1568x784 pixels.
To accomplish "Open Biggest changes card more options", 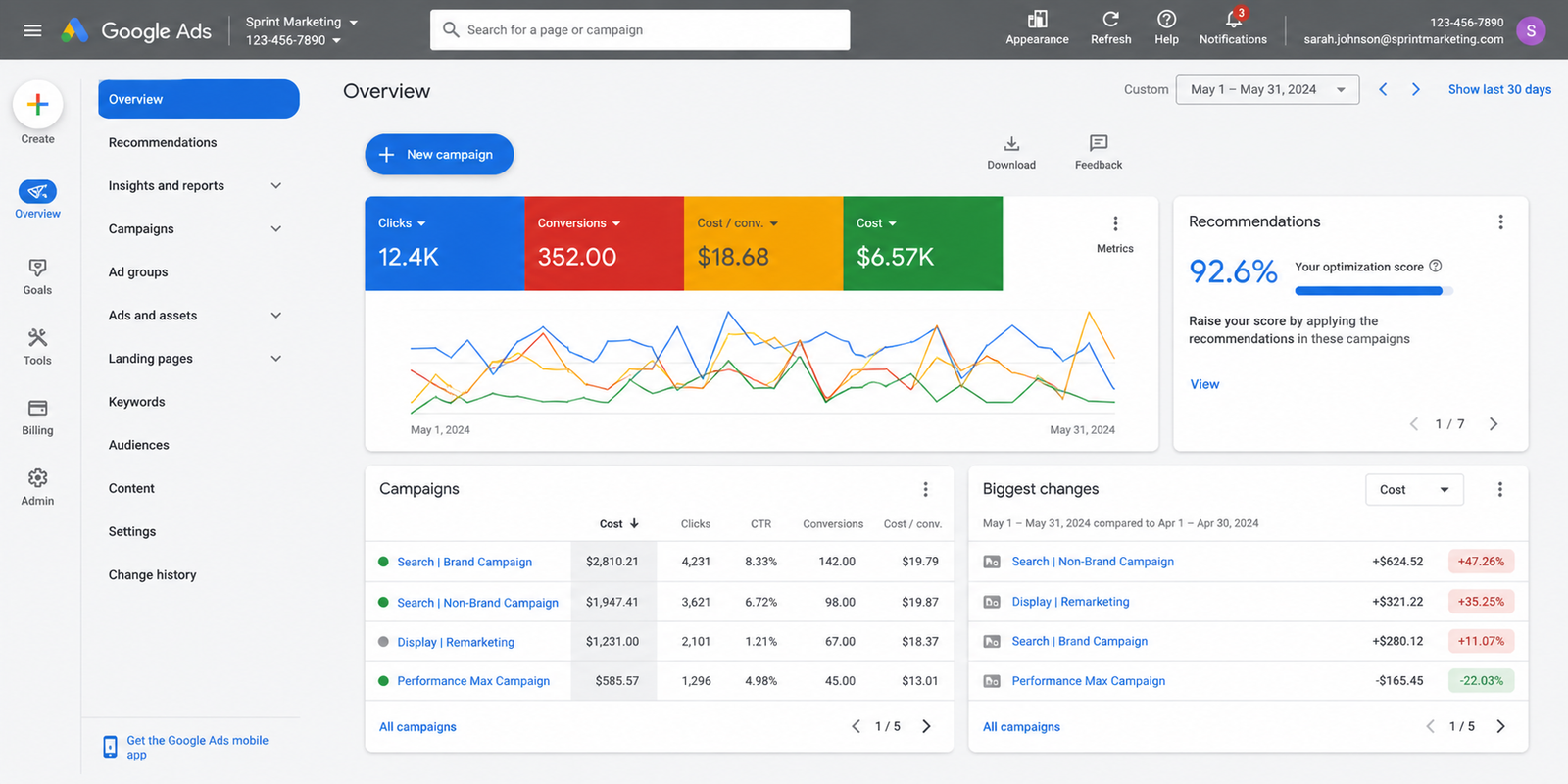I will [1499, 489].
